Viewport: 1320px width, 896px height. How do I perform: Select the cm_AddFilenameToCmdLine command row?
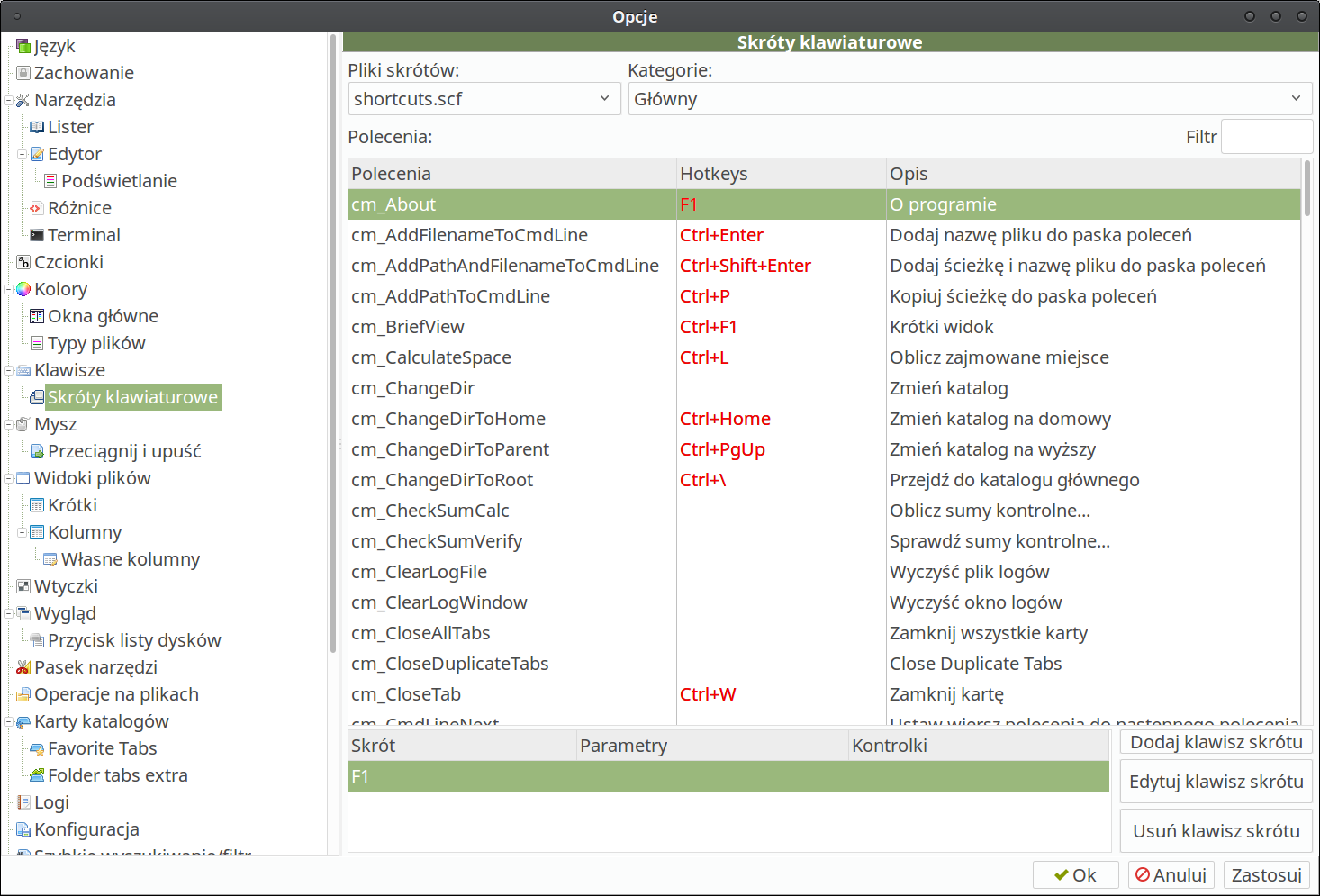825,235
